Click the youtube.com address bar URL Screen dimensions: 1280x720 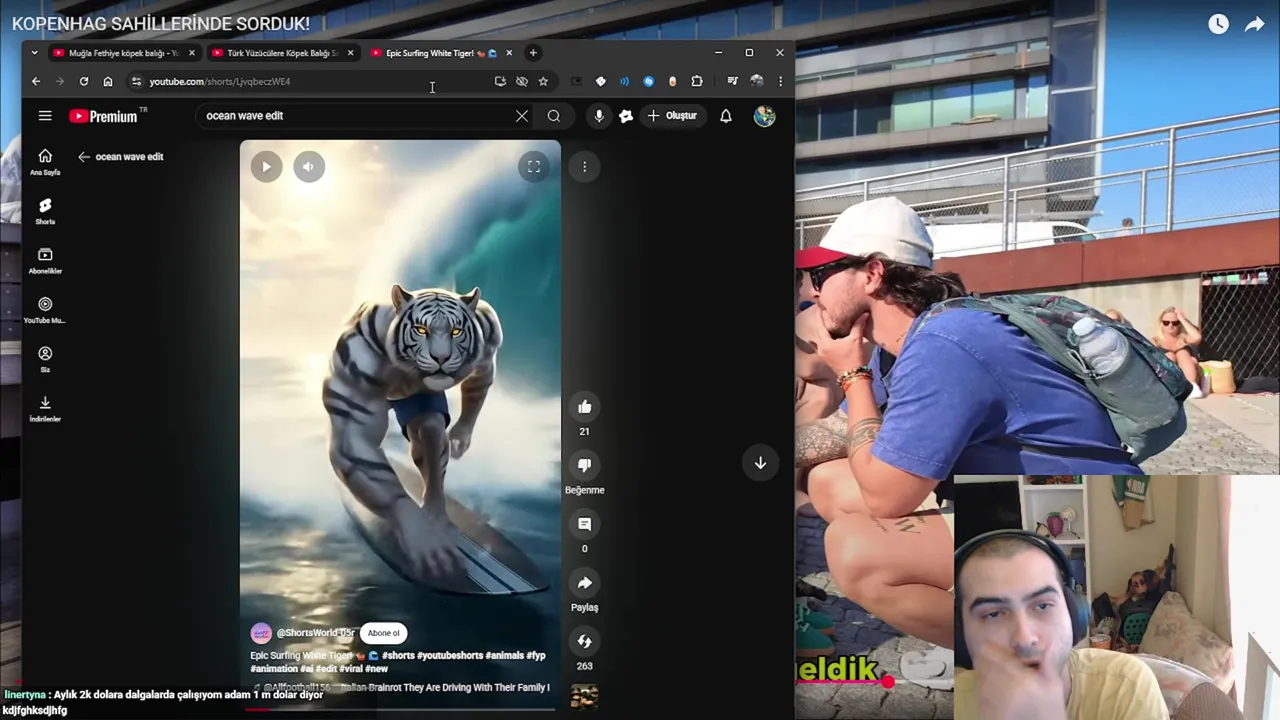click(220, 82)
